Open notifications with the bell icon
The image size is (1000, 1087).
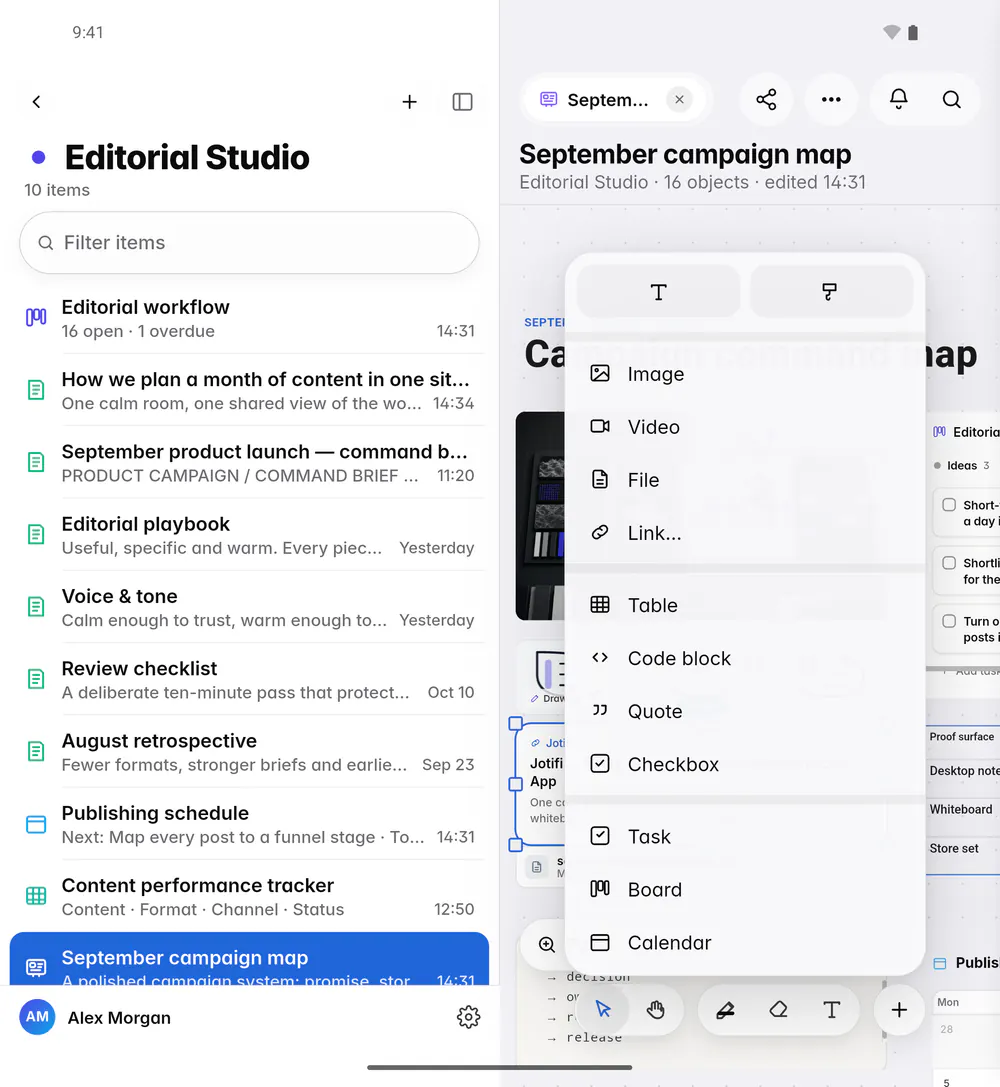click(x=898, y=100)
